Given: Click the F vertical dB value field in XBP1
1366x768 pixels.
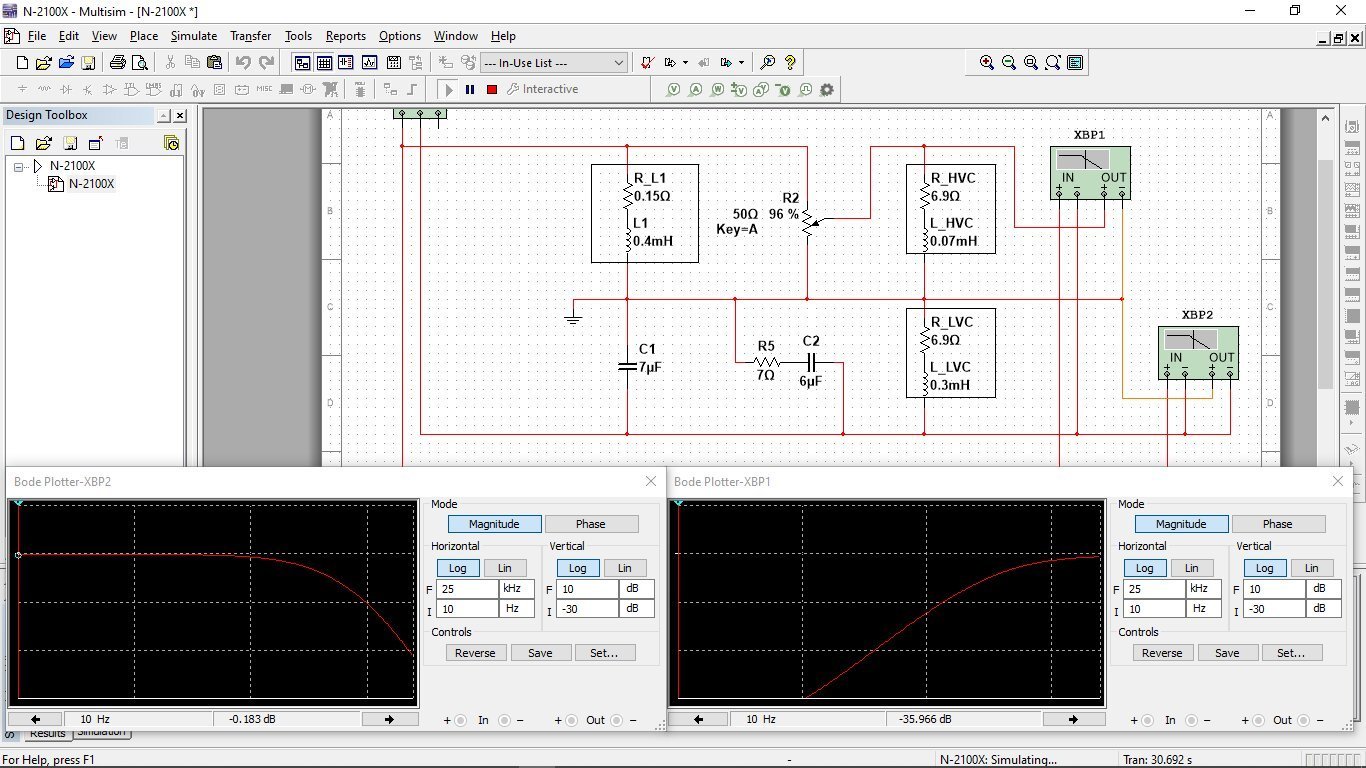Looking at the screenshot, I should point(1274,589).
